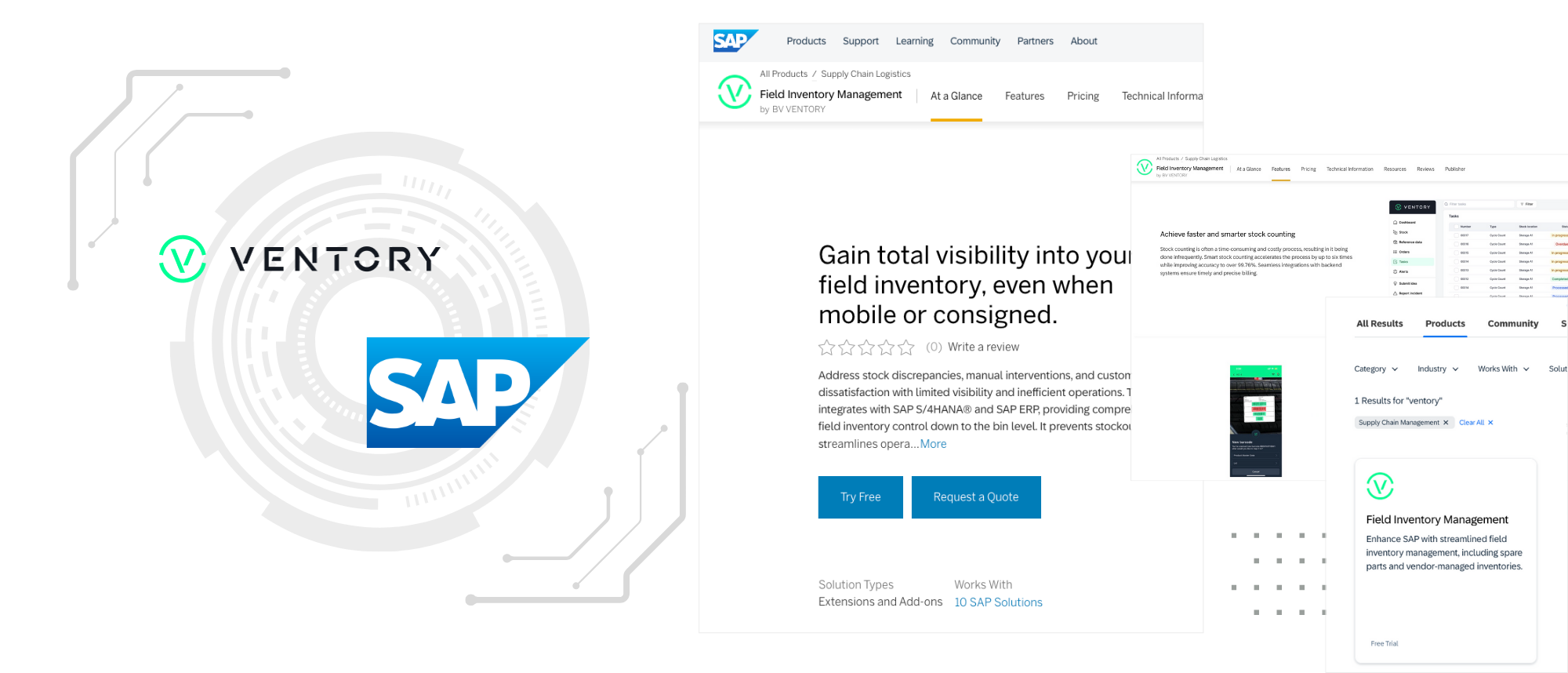This screenshot has height=673, width=1568.
Task: Open the 10 SAP Solutions link
Action: [998, 602]
